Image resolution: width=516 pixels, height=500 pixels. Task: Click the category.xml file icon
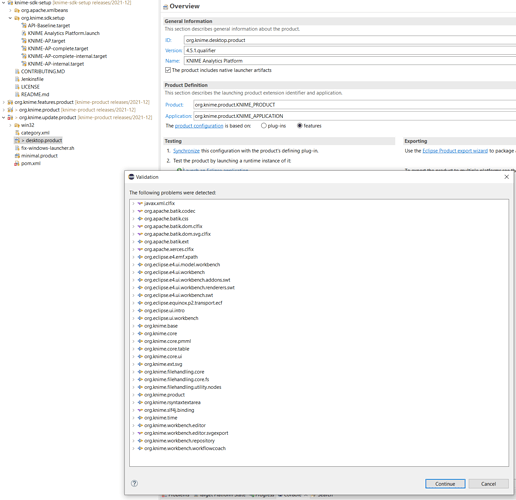coord(17,133)
